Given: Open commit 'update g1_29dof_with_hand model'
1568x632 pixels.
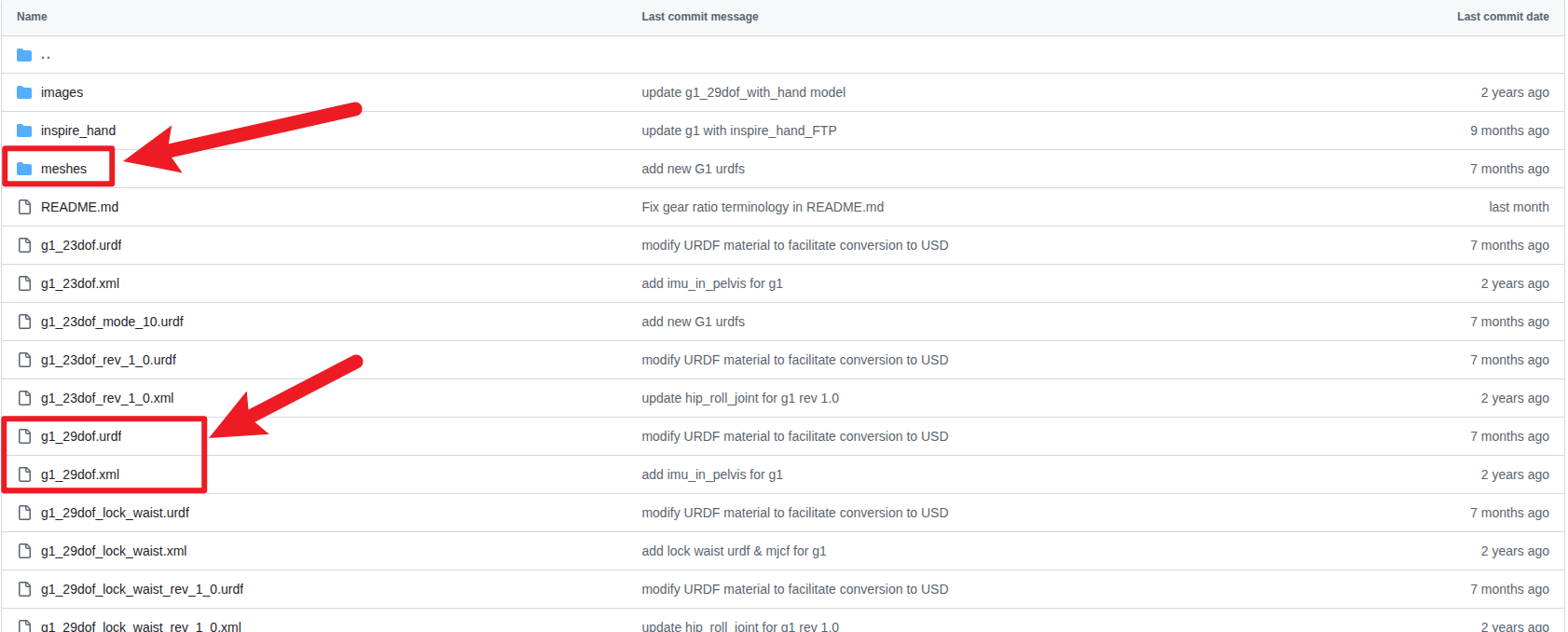Looking at the screenshot, I should [x=743, y=92].
